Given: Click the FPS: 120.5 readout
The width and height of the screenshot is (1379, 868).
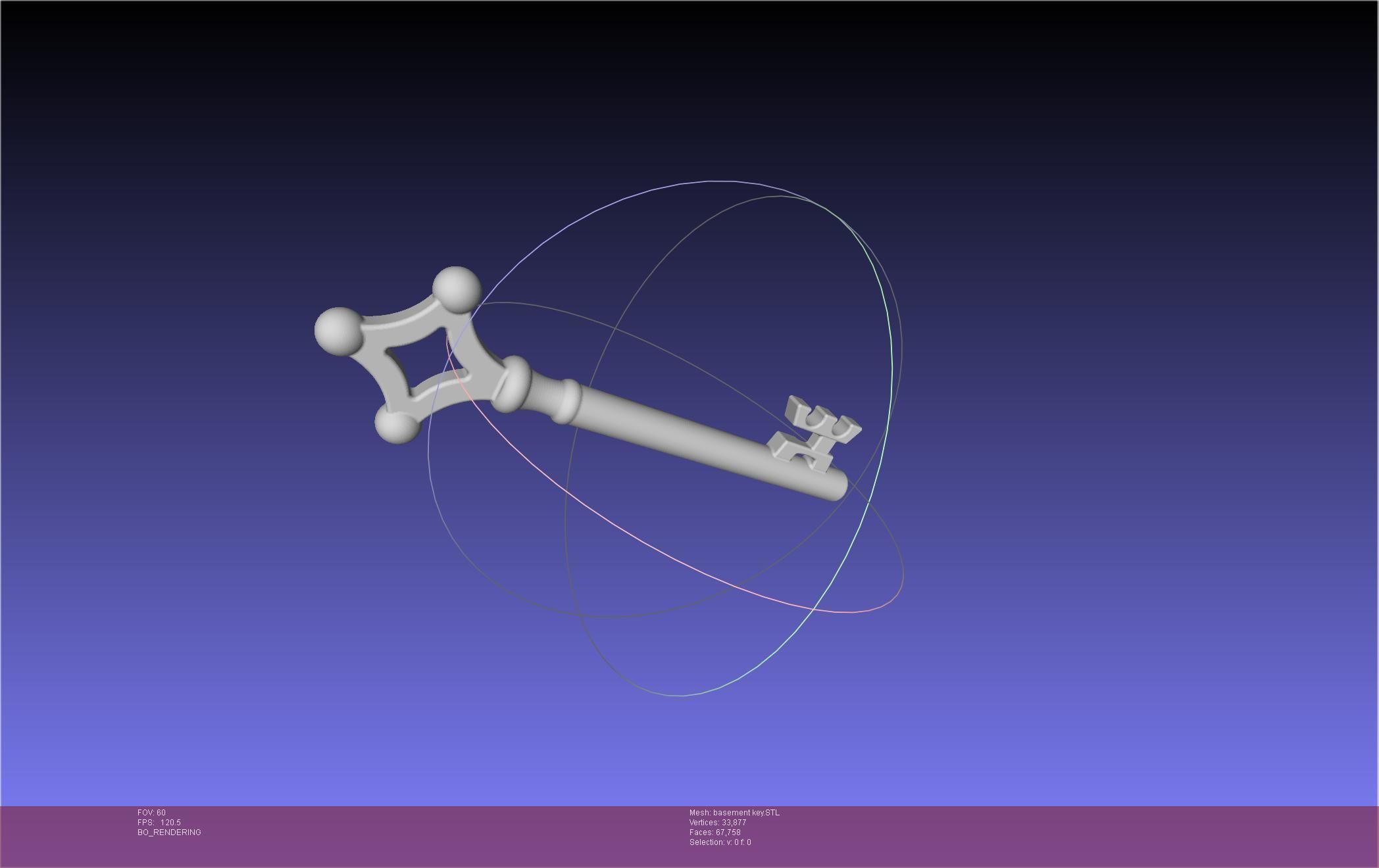Looking at the screenshot, I should pos(159,823).
